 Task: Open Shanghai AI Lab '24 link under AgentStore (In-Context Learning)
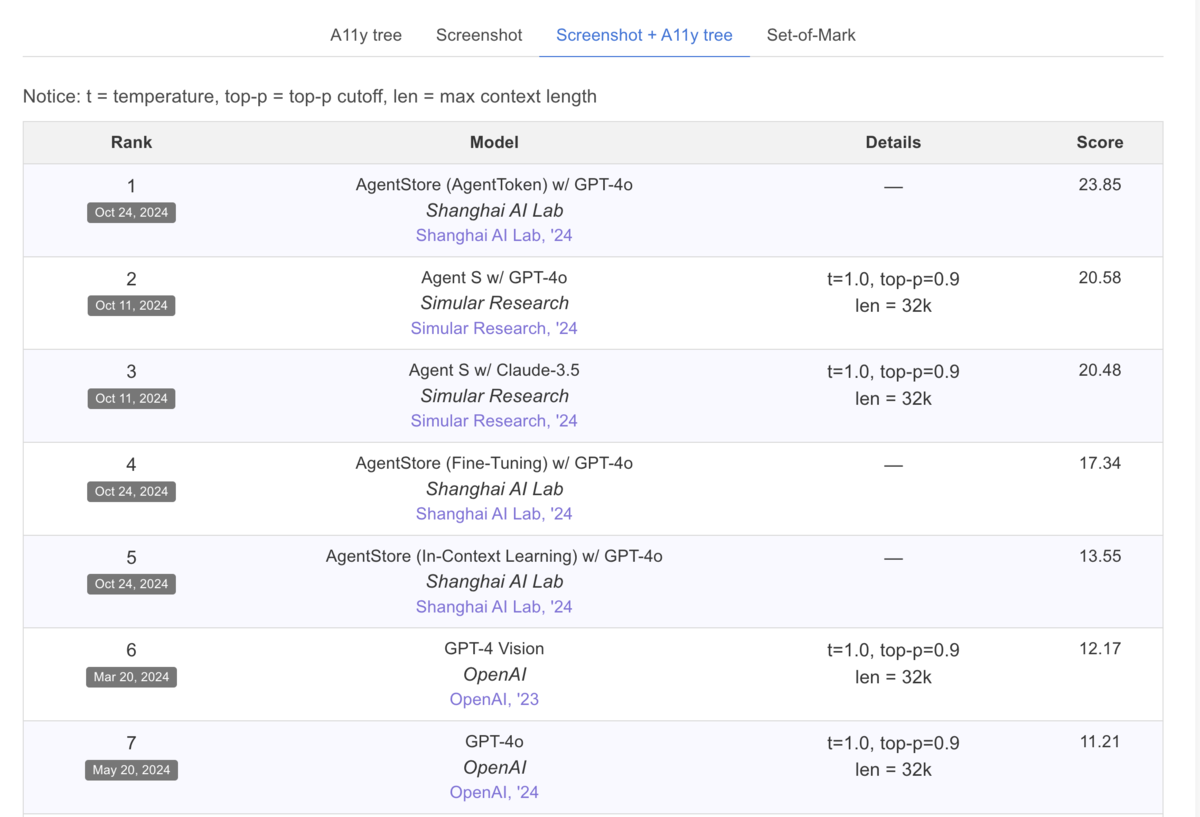(494, 607)
